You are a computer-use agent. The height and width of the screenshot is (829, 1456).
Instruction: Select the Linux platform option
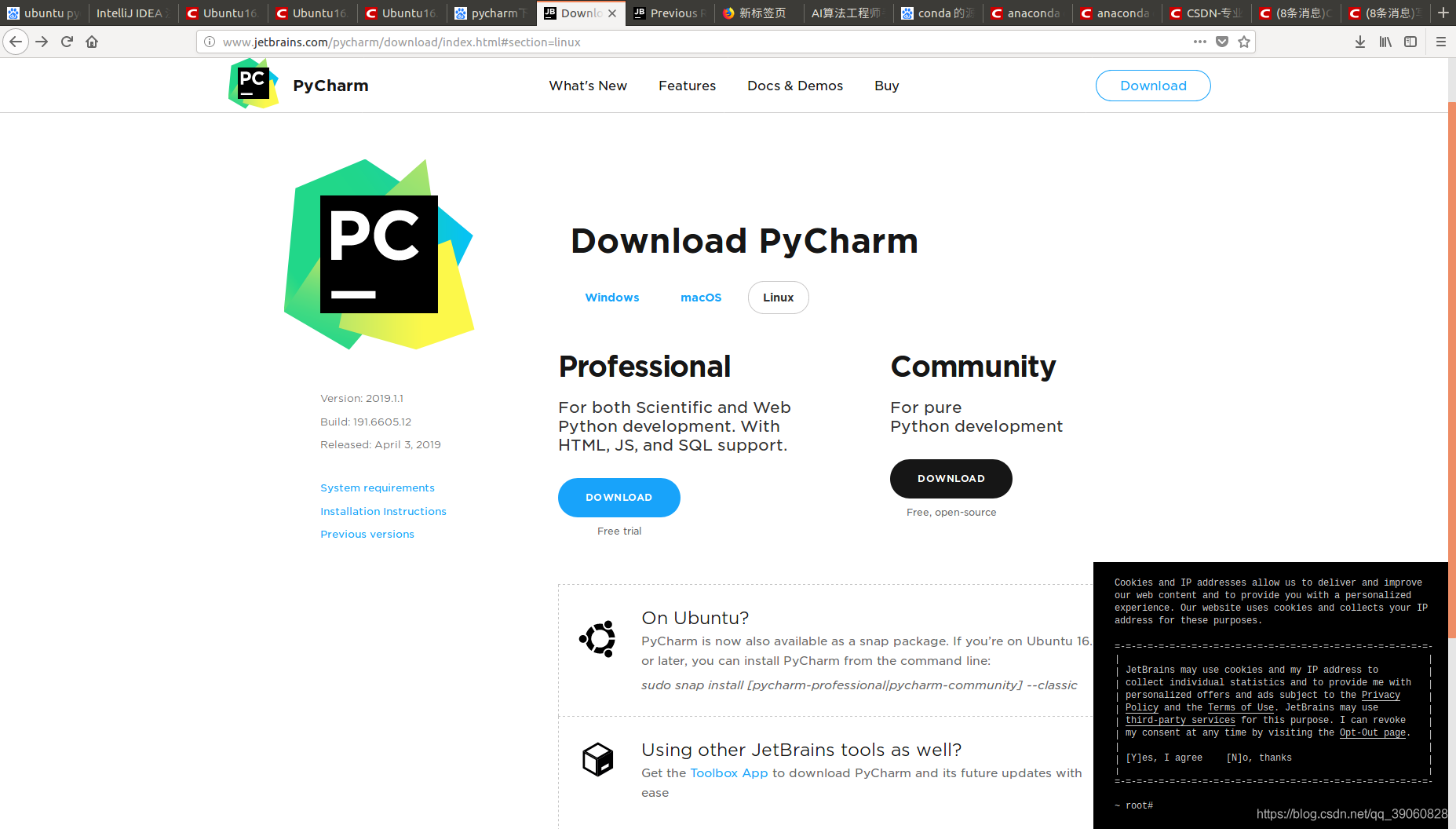[x=779, y=298]
